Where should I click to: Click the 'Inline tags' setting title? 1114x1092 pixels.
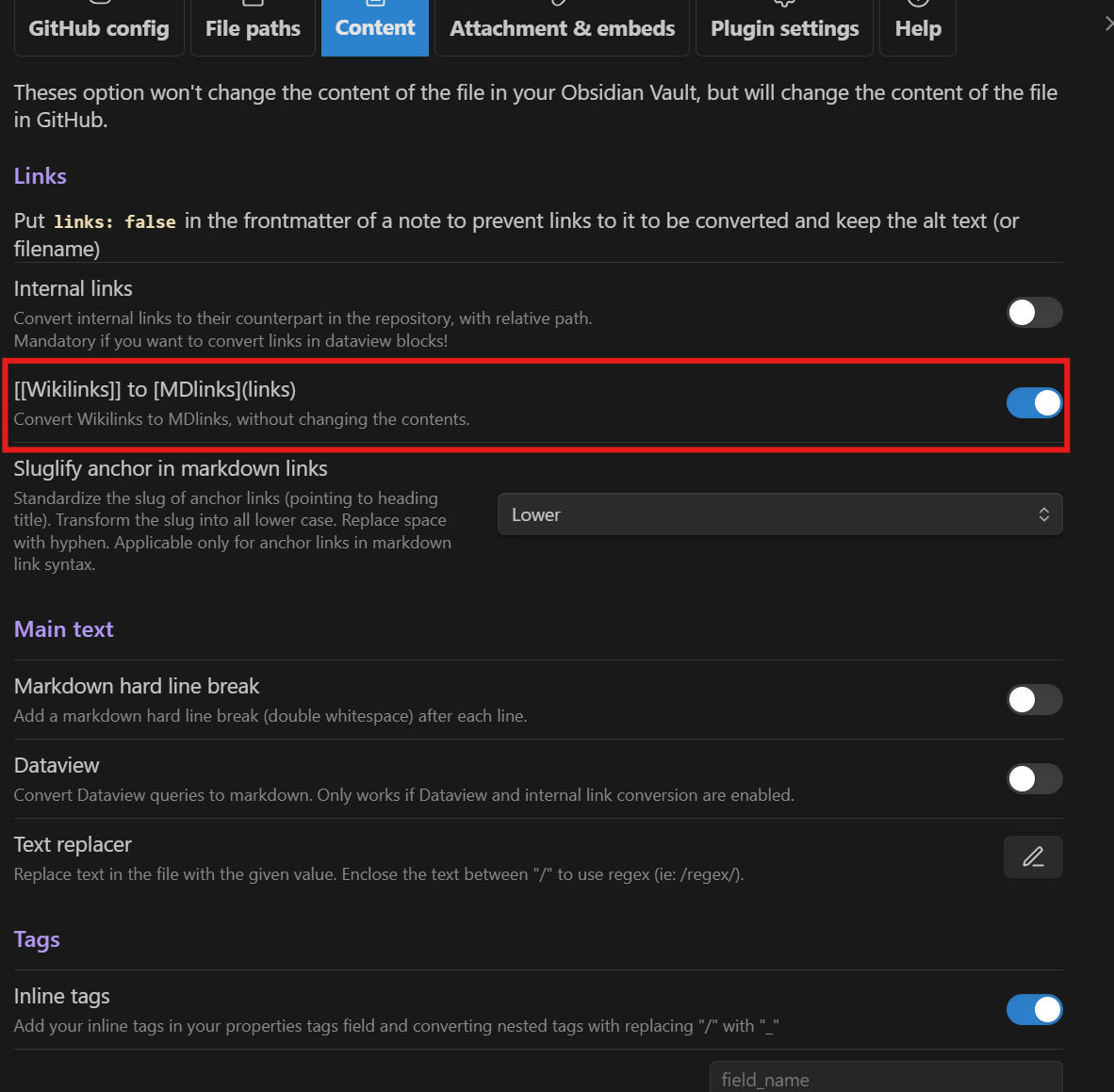pyautogui.click(x=62, y=996)
